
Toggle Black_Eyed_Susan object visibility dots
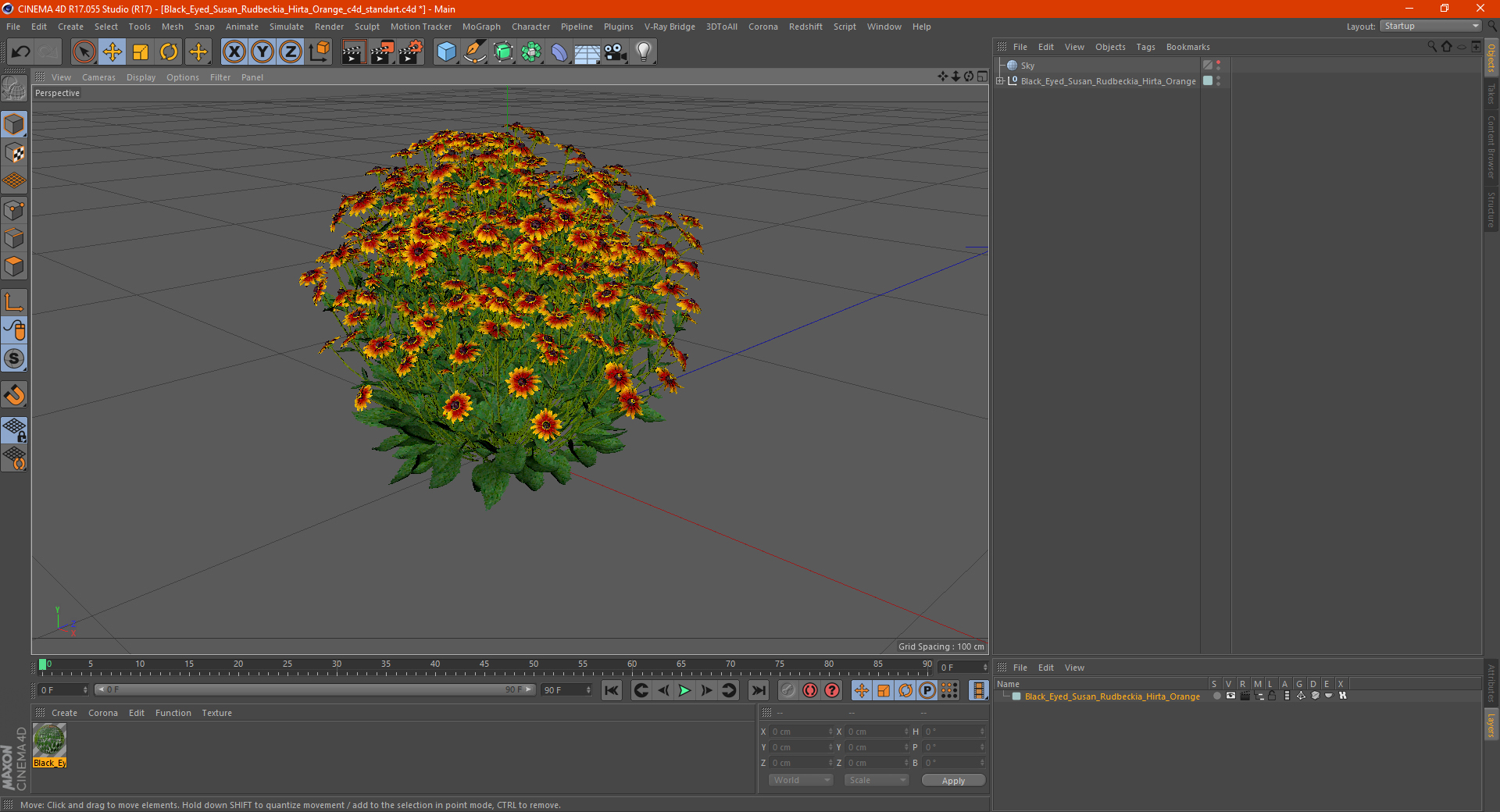(1218, 81)
